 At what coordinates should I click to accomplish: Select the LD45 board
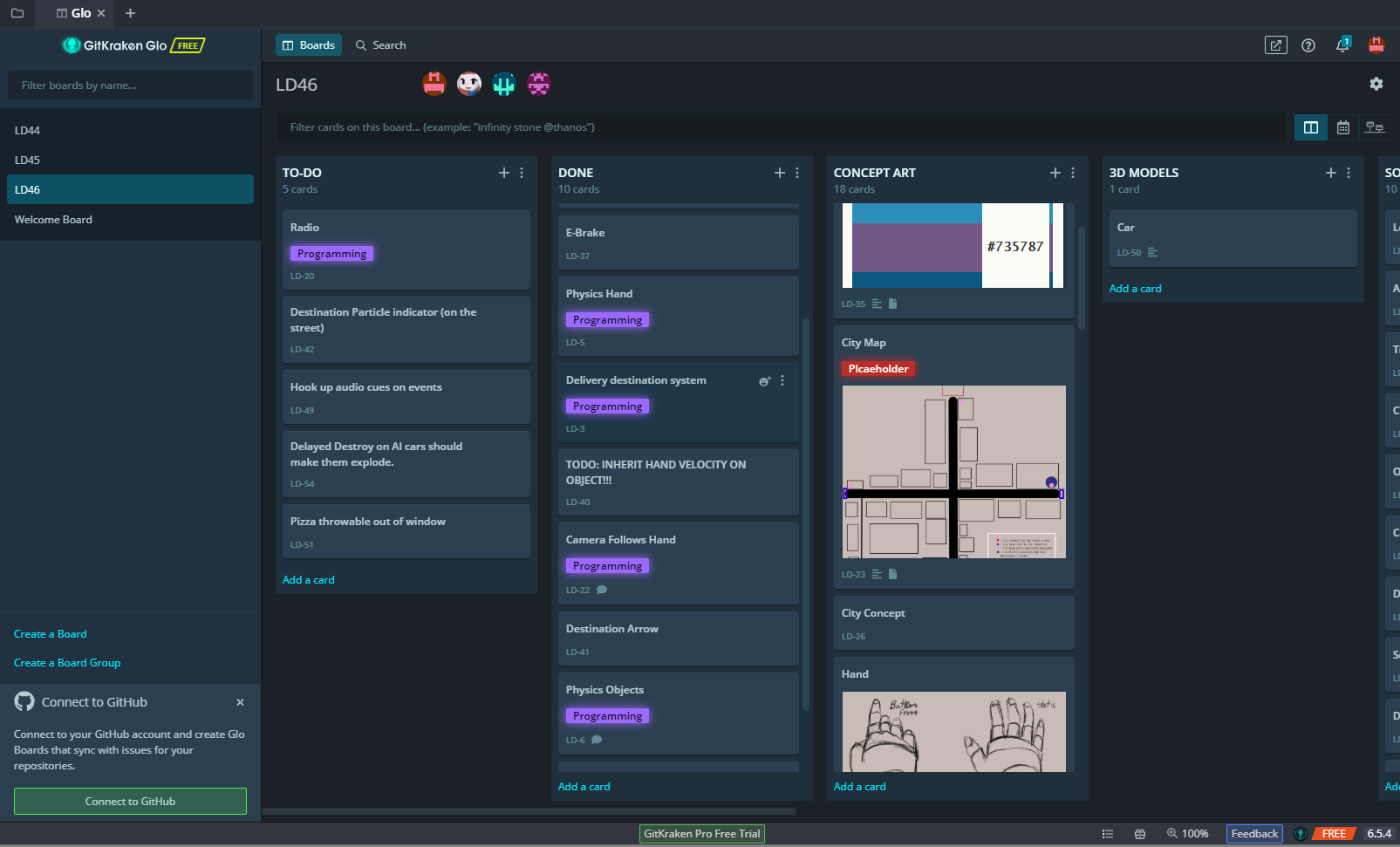130,160
